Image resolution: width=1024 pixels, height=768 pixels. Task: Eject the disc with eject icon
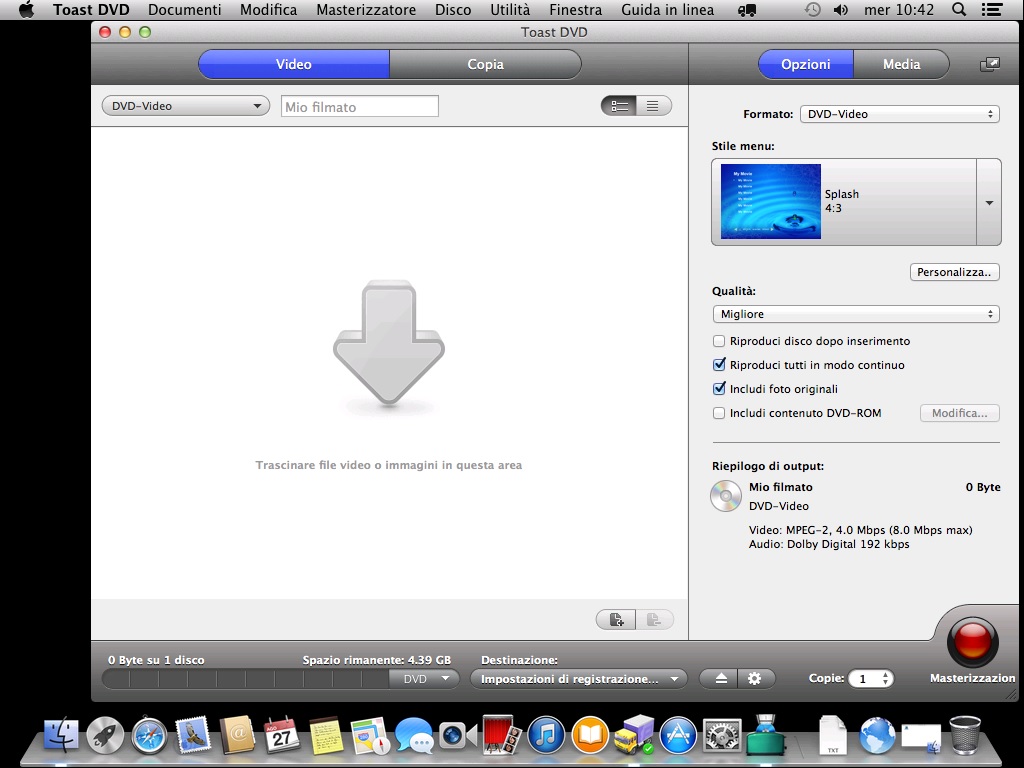[x=720, y=679]
